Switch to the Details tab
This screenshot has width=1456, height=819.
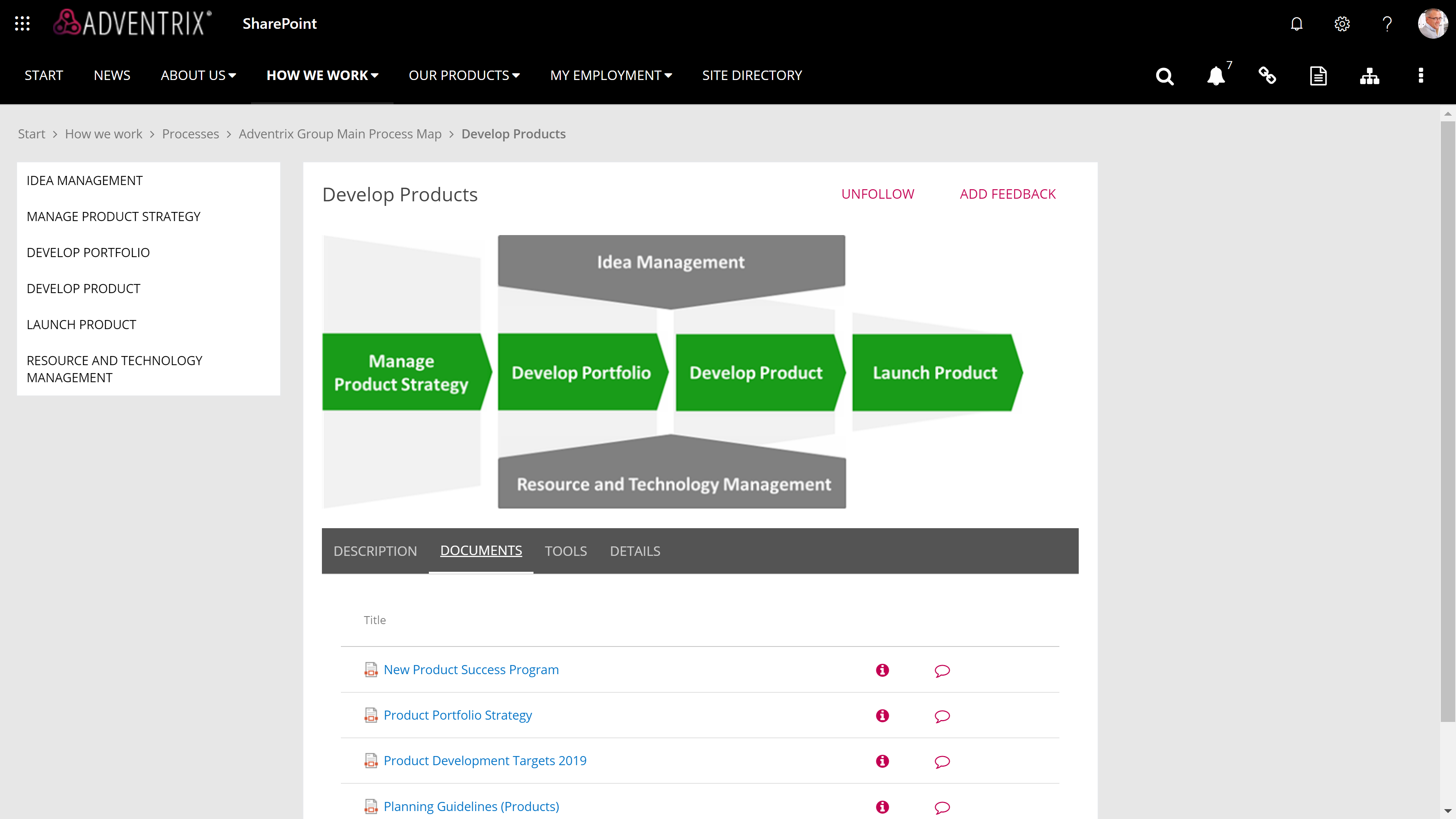tap(635, 551)
